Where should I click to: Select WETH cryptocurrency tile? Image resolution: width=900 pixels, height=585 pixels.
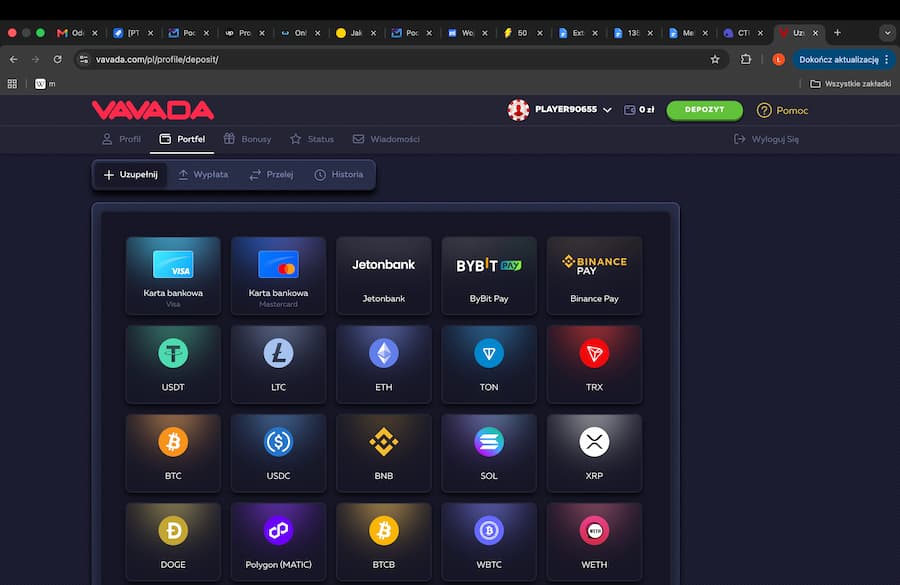point(594,541)
